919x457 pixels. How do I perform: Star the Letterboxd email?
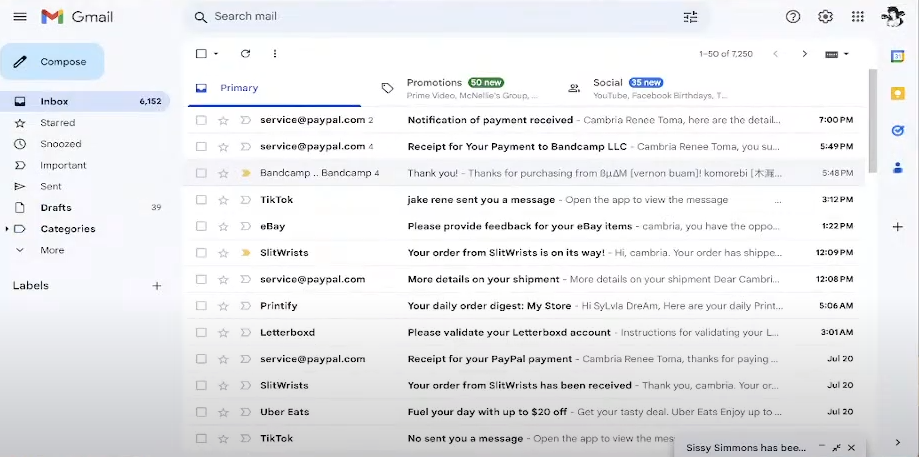(x=223, y=332)
